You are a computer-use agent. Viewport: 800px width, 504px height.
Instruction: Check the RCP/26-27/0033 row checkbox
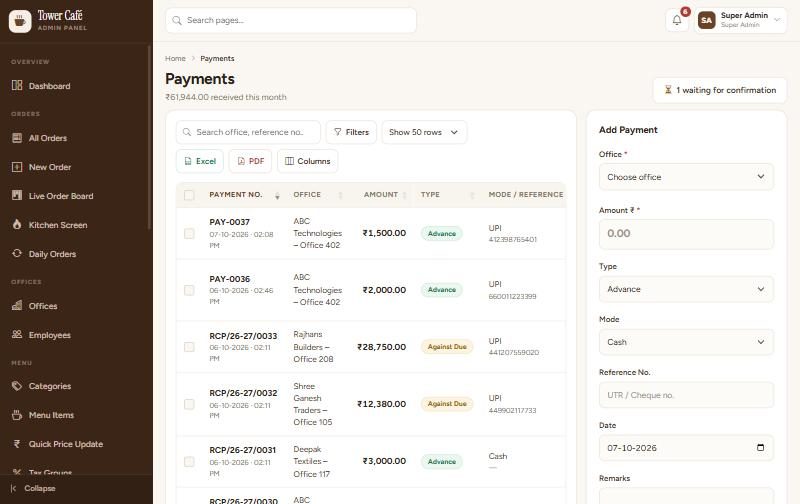tap(189, 347)
